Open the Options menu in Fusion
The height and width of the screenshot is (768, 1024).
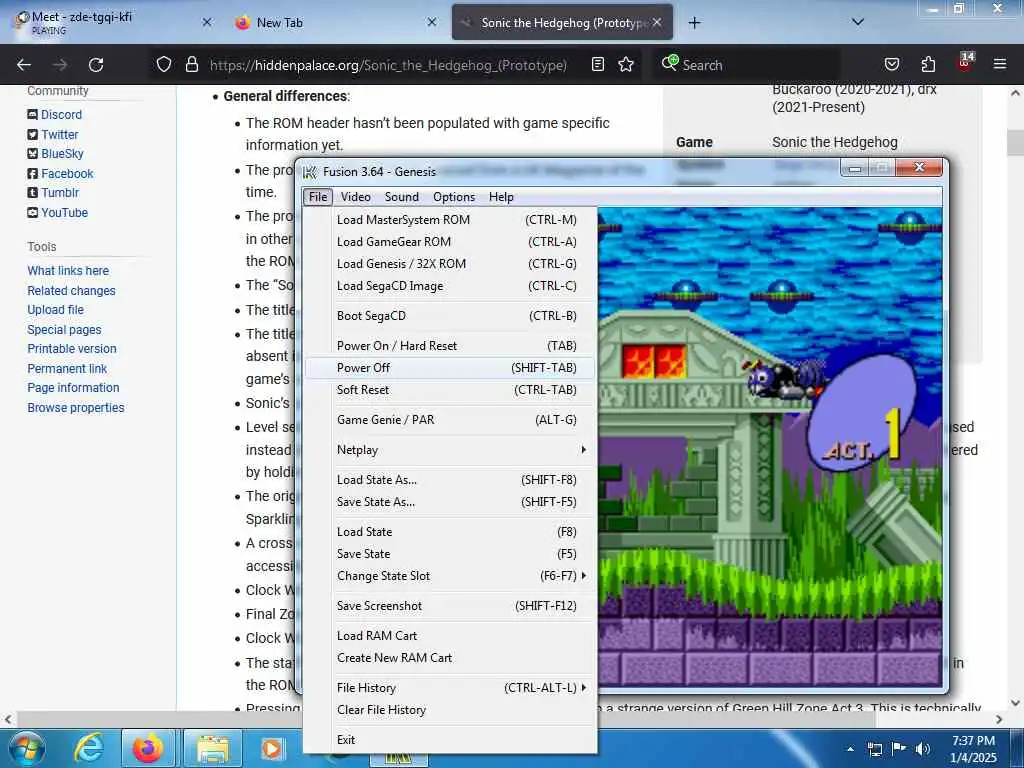(454, 197)
